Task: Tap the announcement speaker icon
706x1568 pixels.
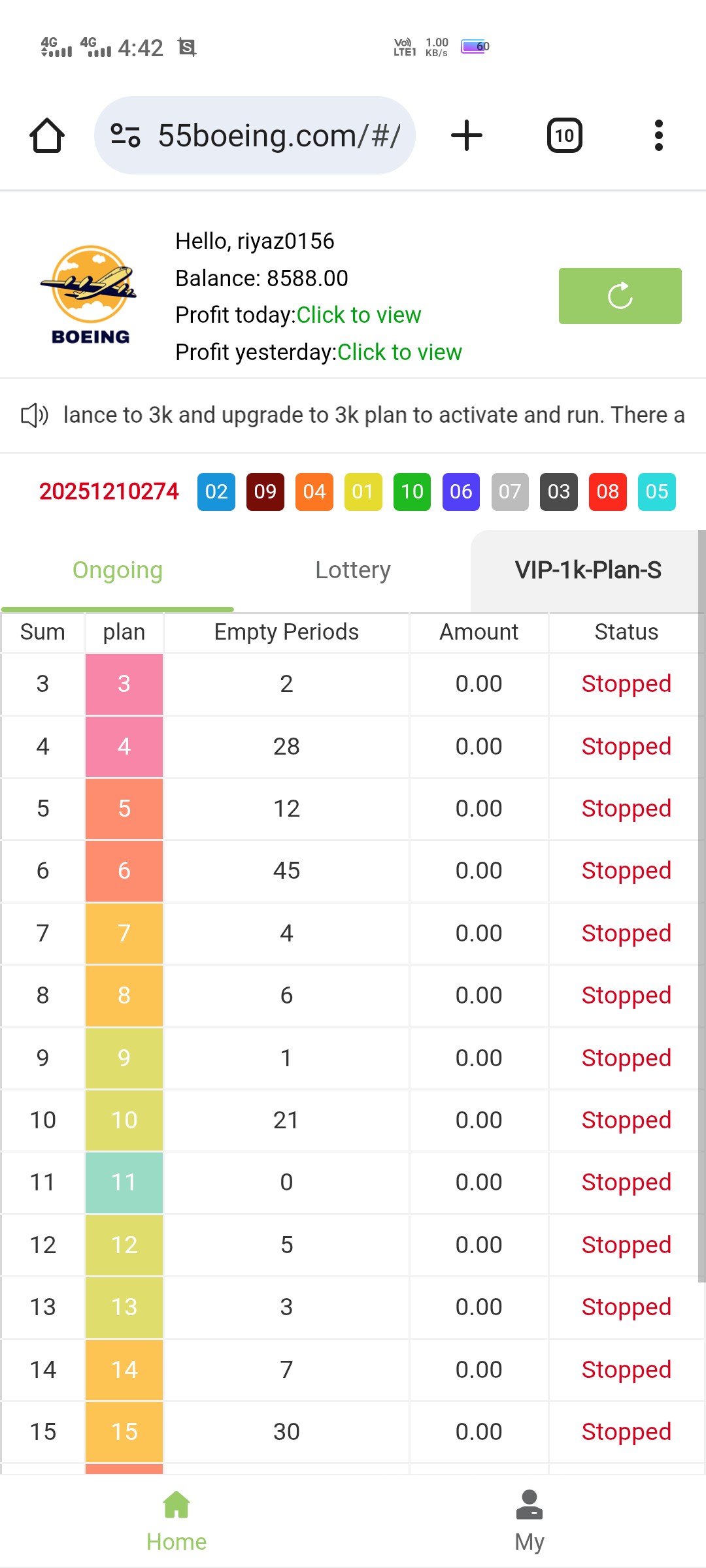Action: [34, 416]
